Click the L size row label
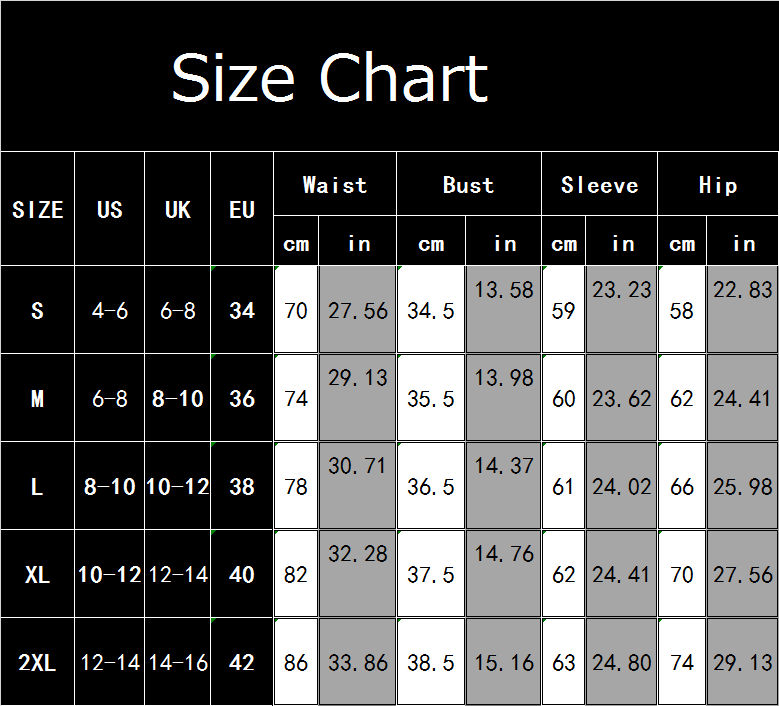Screen dimensions: 779x706 (38, 487)
